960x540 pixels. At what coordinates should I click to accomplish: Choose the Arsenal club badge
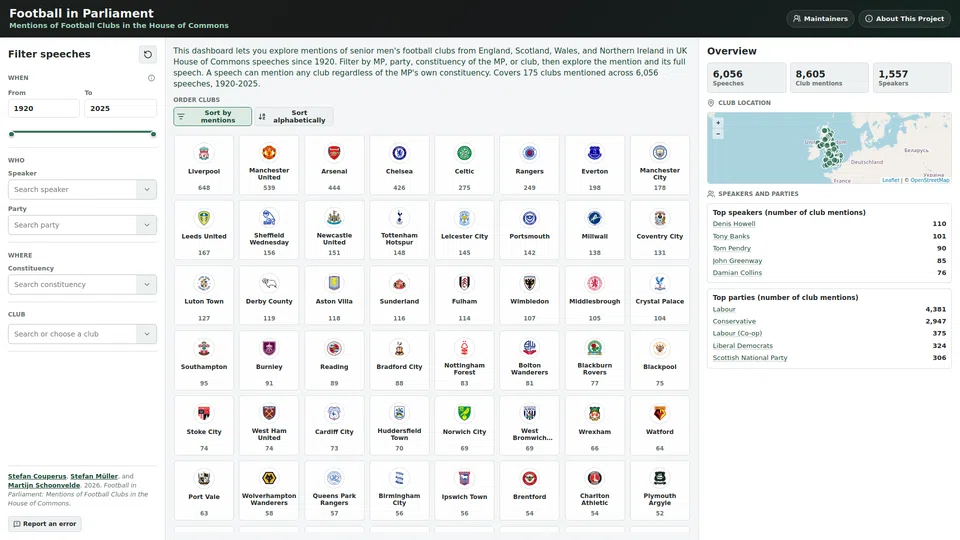(x=334, y=152)
